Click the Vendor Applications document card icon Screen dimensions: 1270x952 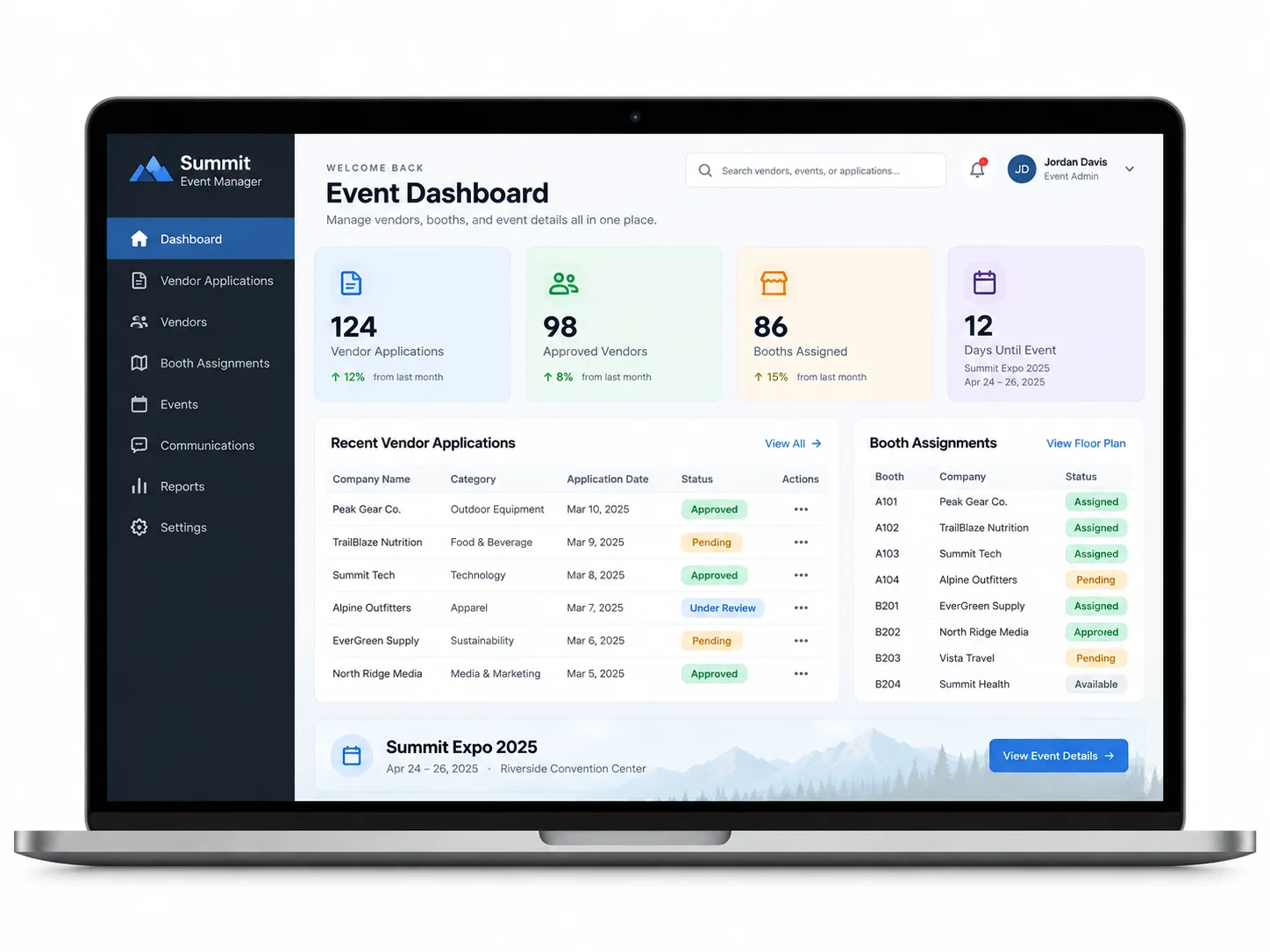click(351, 283)
